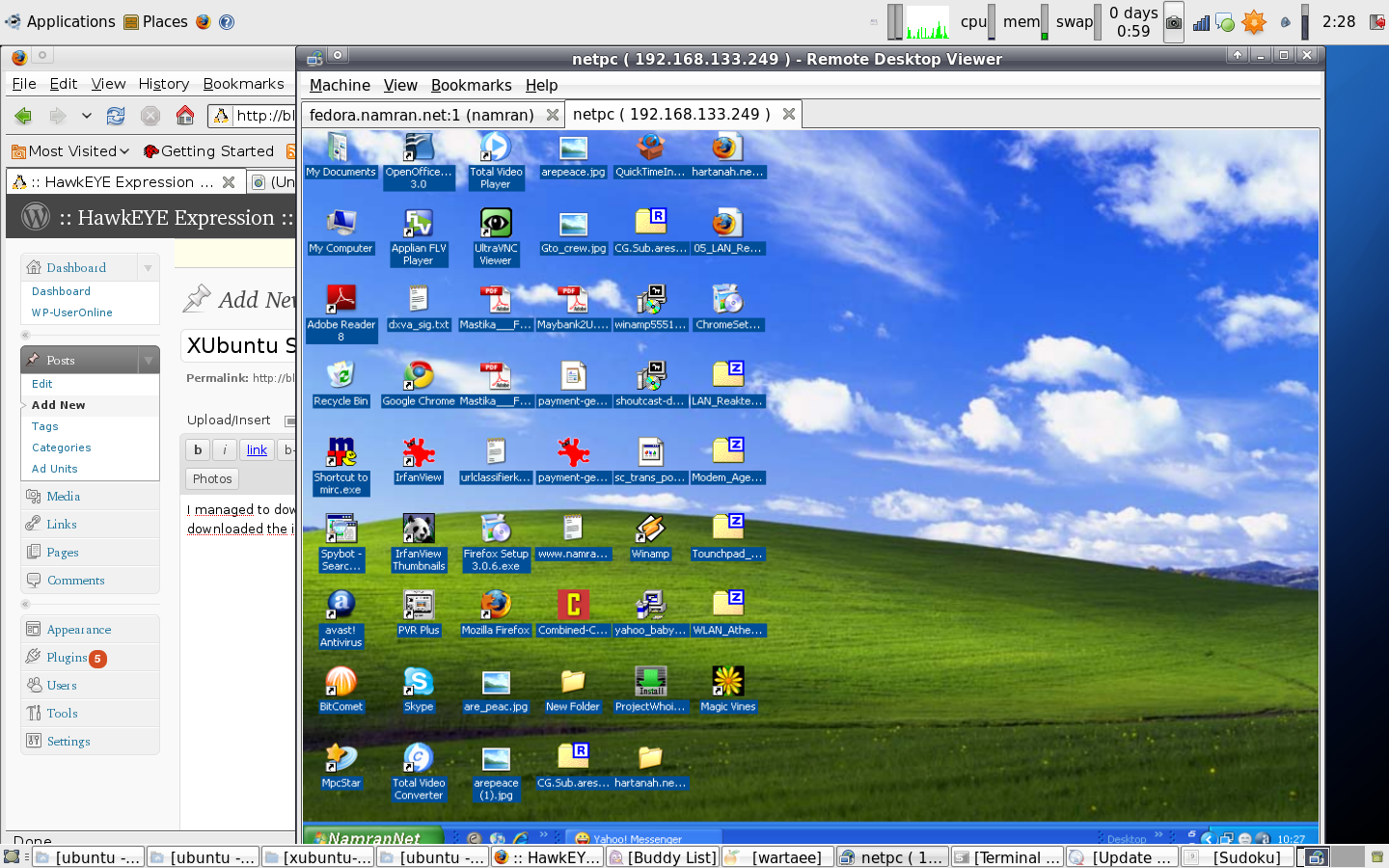Click the link formatting button
Screen dimensions: 1389x868
point(257,449)
